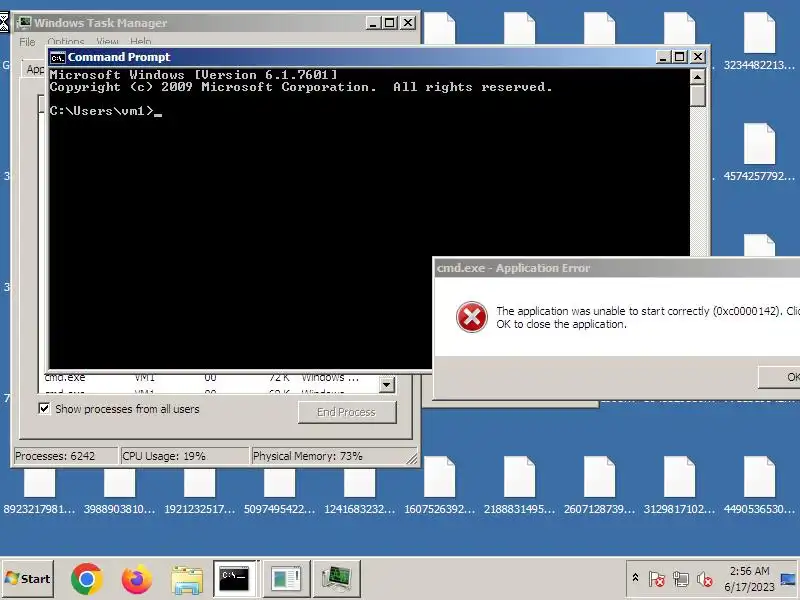The width and height of the screenshot is (800, 600).
Task: Open the View menu in Task Manager
Action: pos(107,41)
